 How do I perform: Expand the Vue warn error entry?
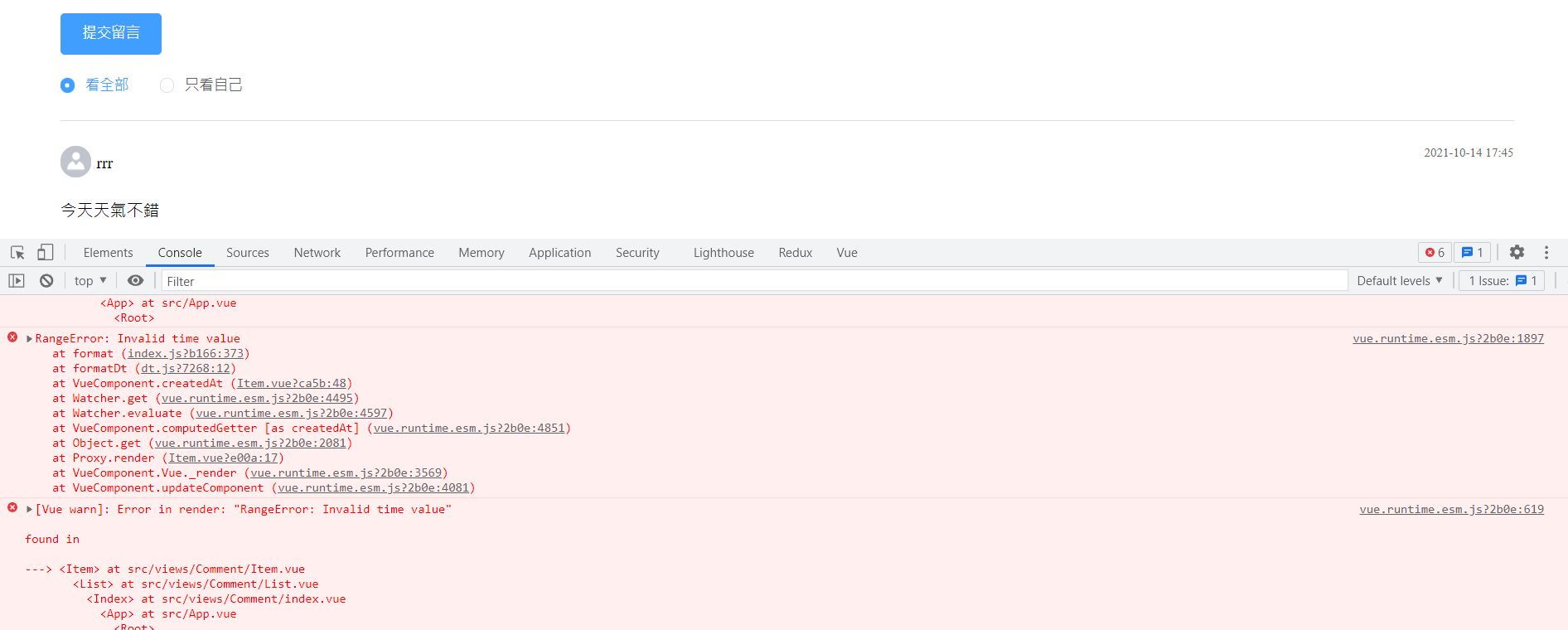(x=30, y=509)
